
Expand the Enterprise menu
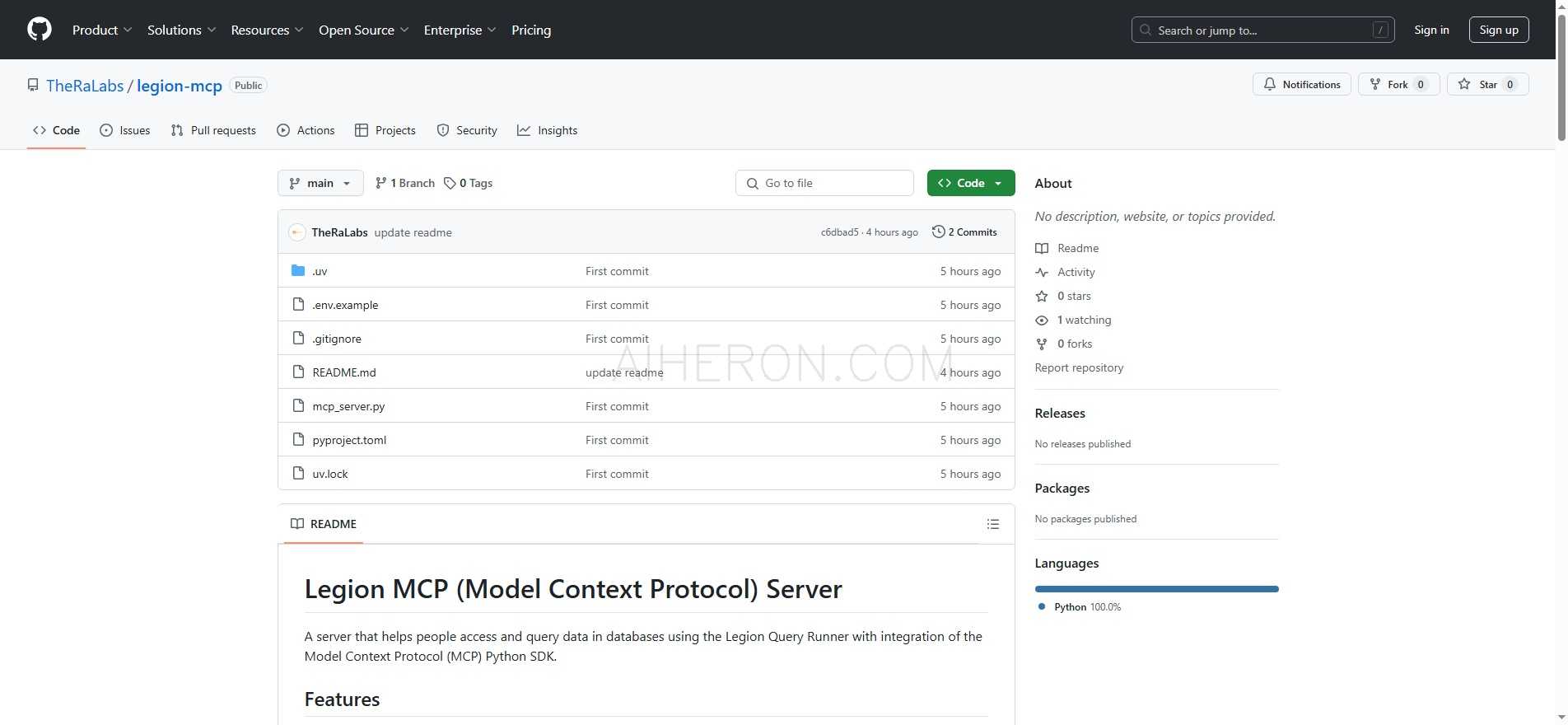point(460,30)
